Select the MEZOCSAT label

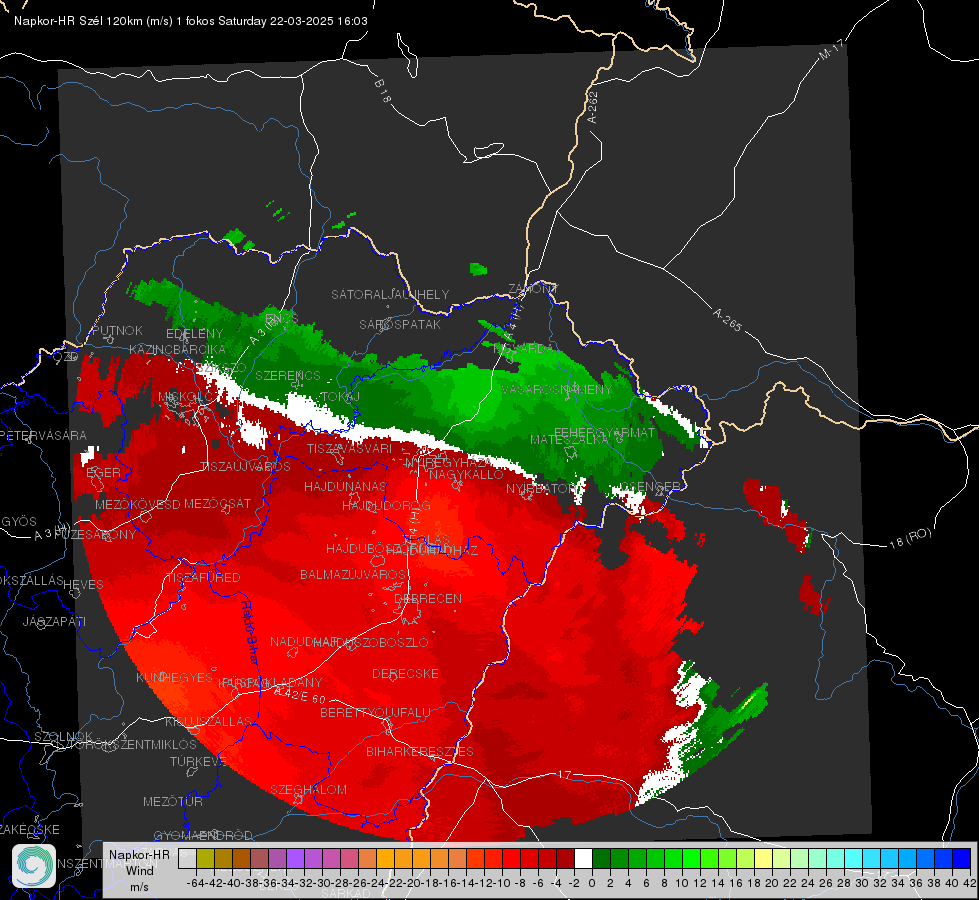[x=217, y=503]
